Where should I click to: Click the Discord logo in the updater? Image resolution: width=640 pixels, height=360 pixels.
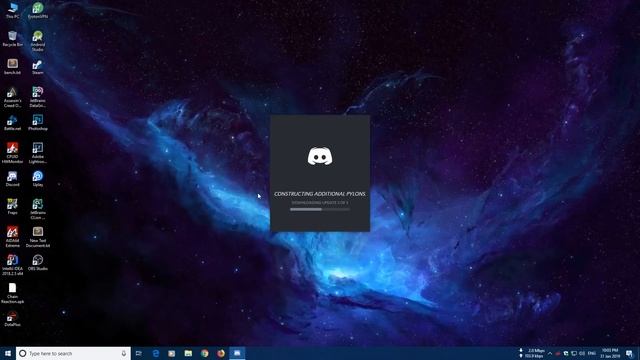[320, 156]
